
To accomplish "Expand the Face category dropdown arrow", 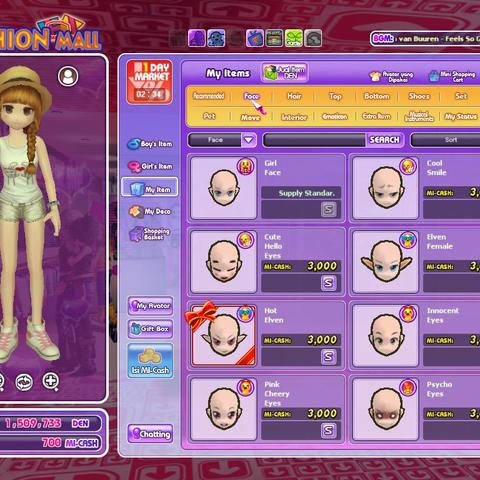I will point(248,140).
